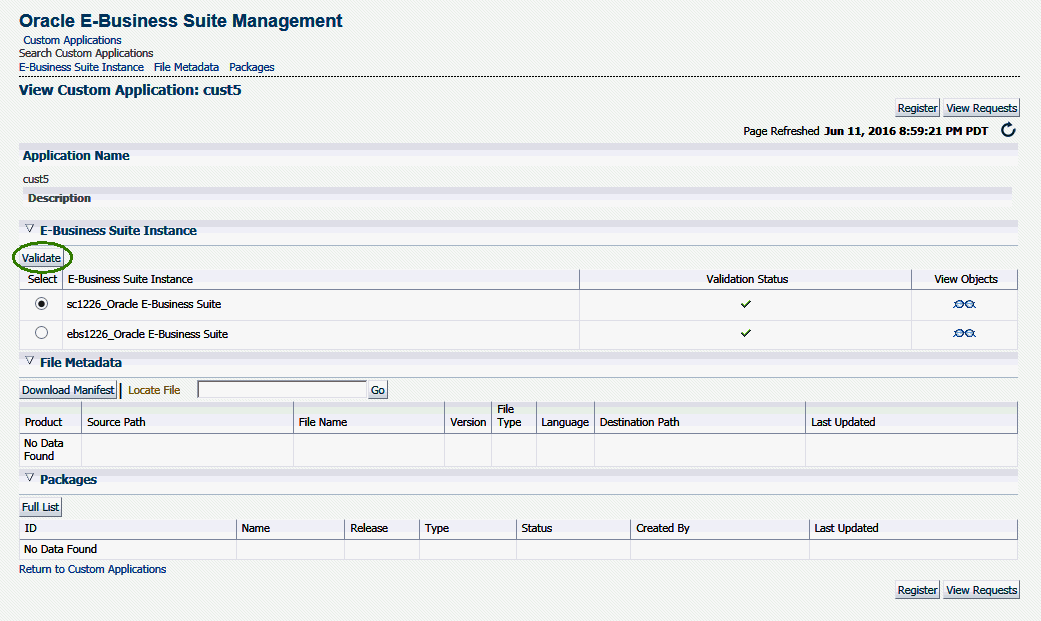View objects for ebs1226_Oracle E-Business Suite

coord(964,333)
